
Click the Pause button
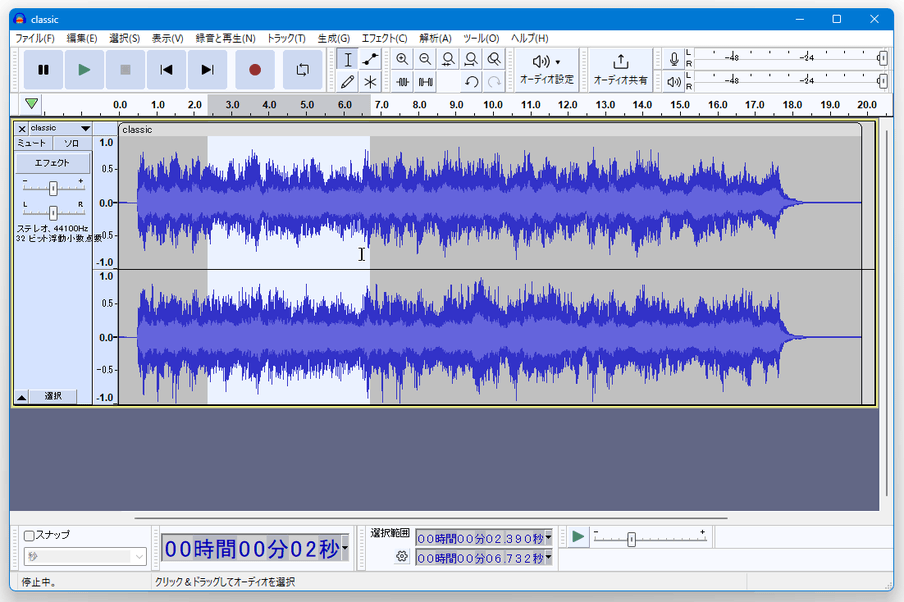pos(43,70)
